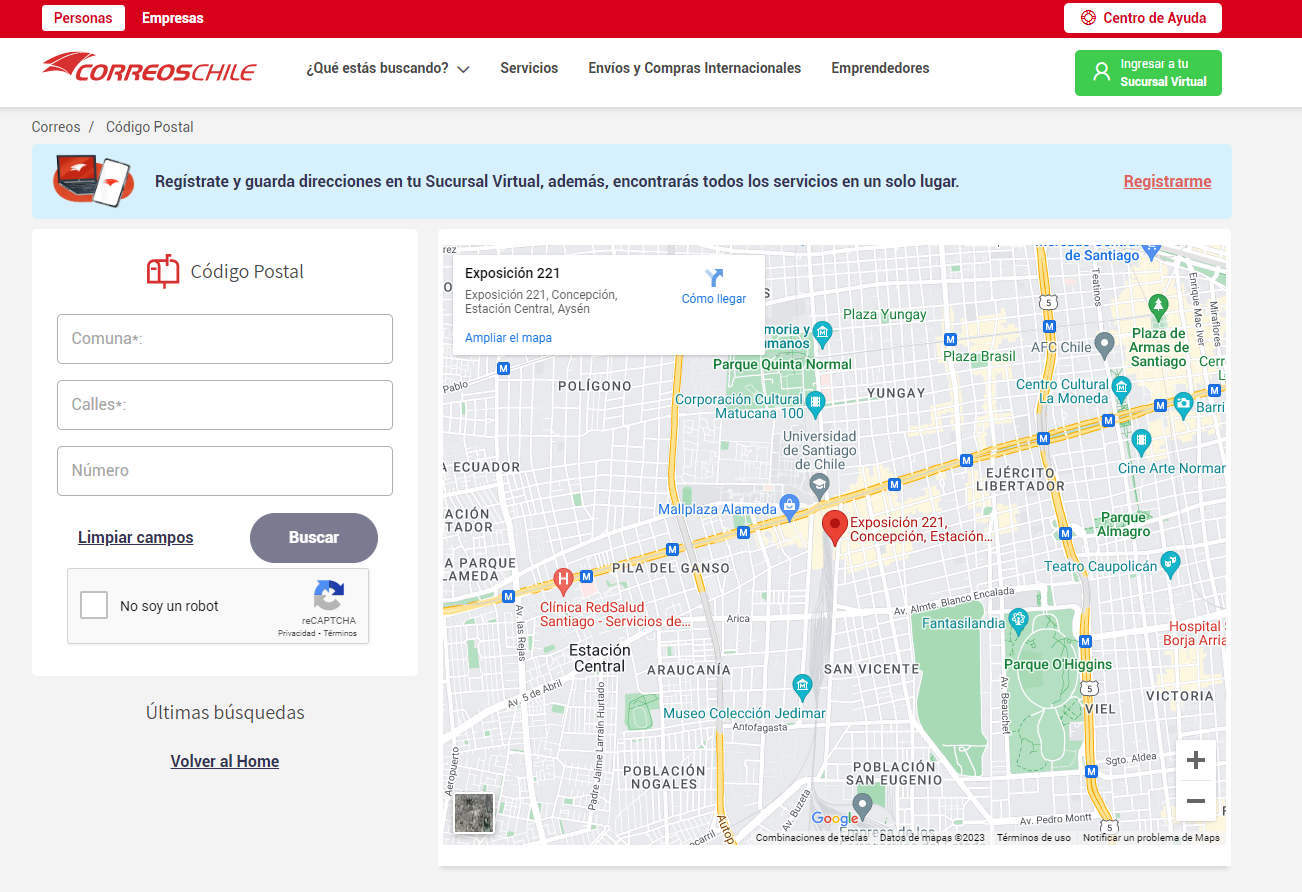Click Notificar un problema de Maps link
Screen dimensions: 1302x892
pos(1151,838)
